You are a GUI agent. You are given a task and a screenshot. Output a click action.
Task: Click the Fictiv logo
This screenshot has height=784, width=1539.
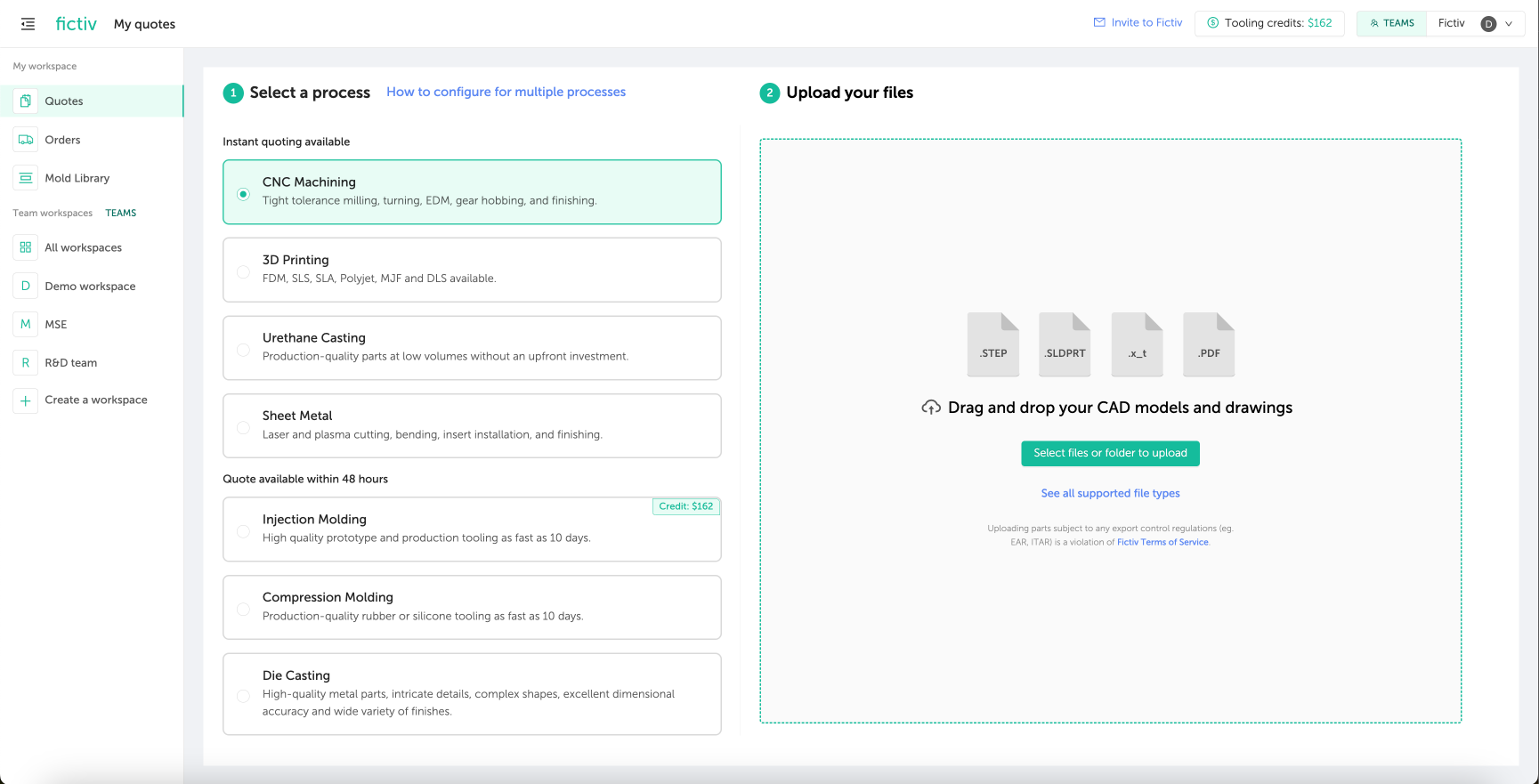(76, 24)
